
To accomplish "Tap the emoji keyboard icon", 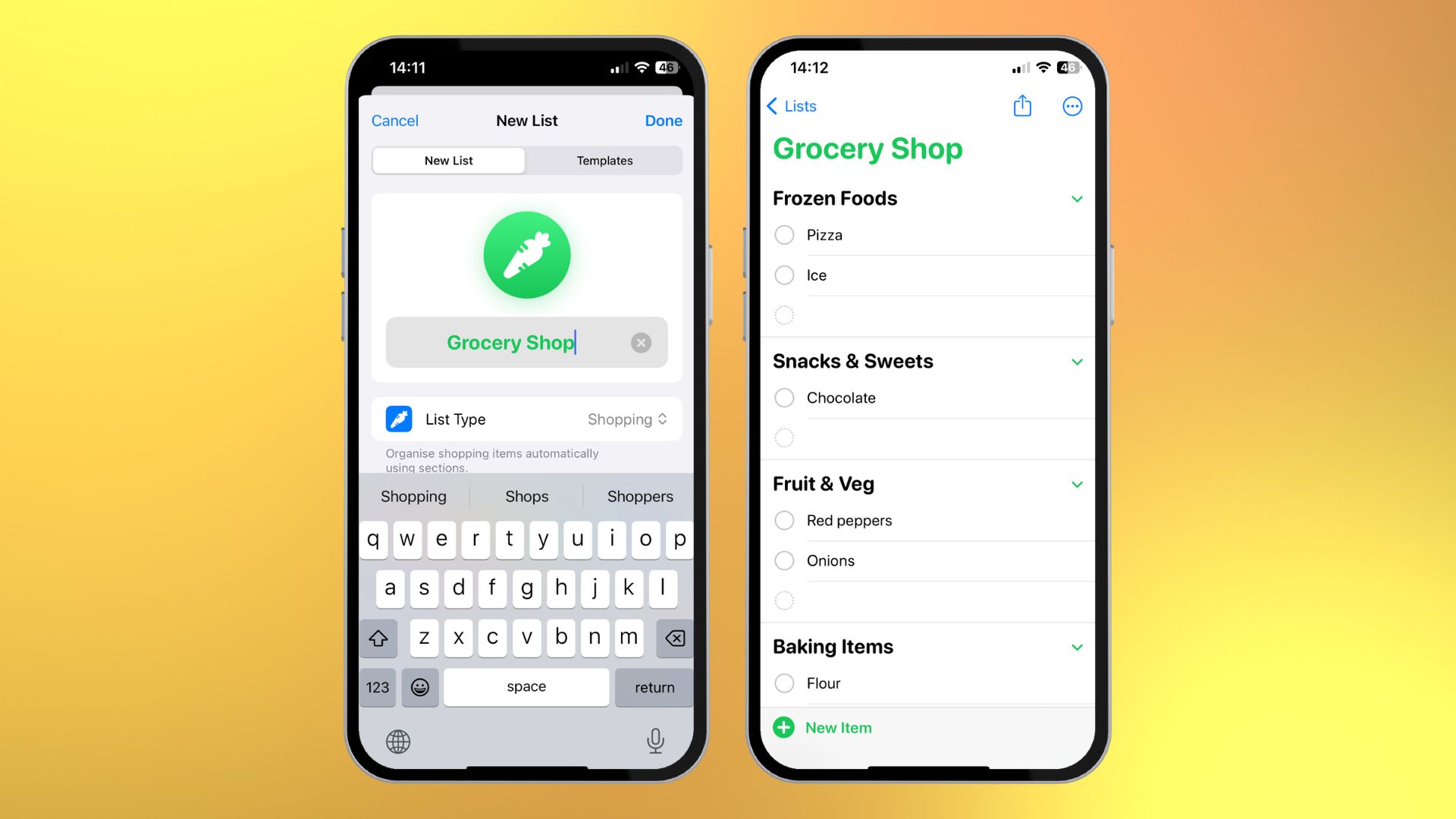I will 421,685.
